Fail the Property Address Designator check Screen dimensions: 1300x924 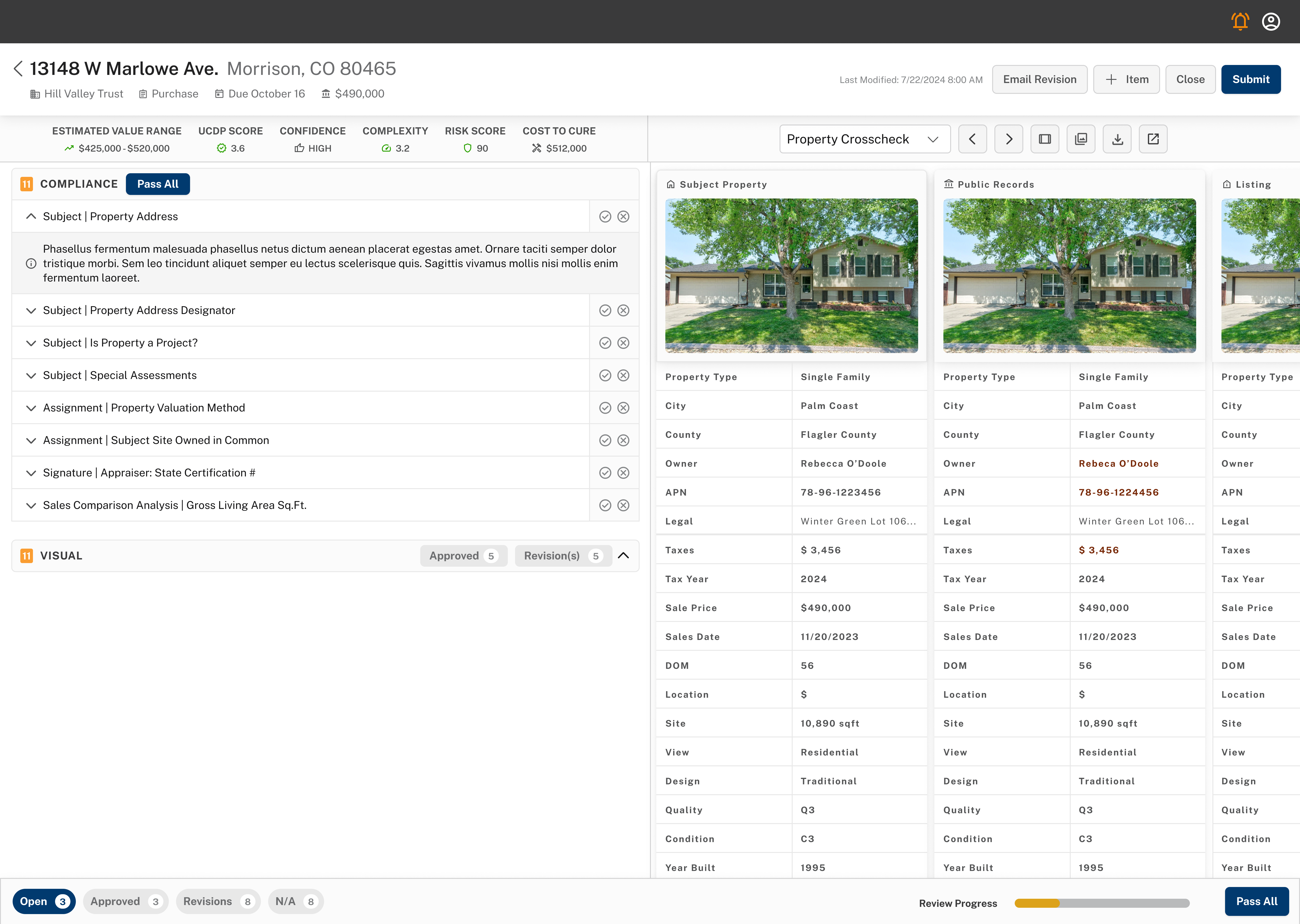623,310
